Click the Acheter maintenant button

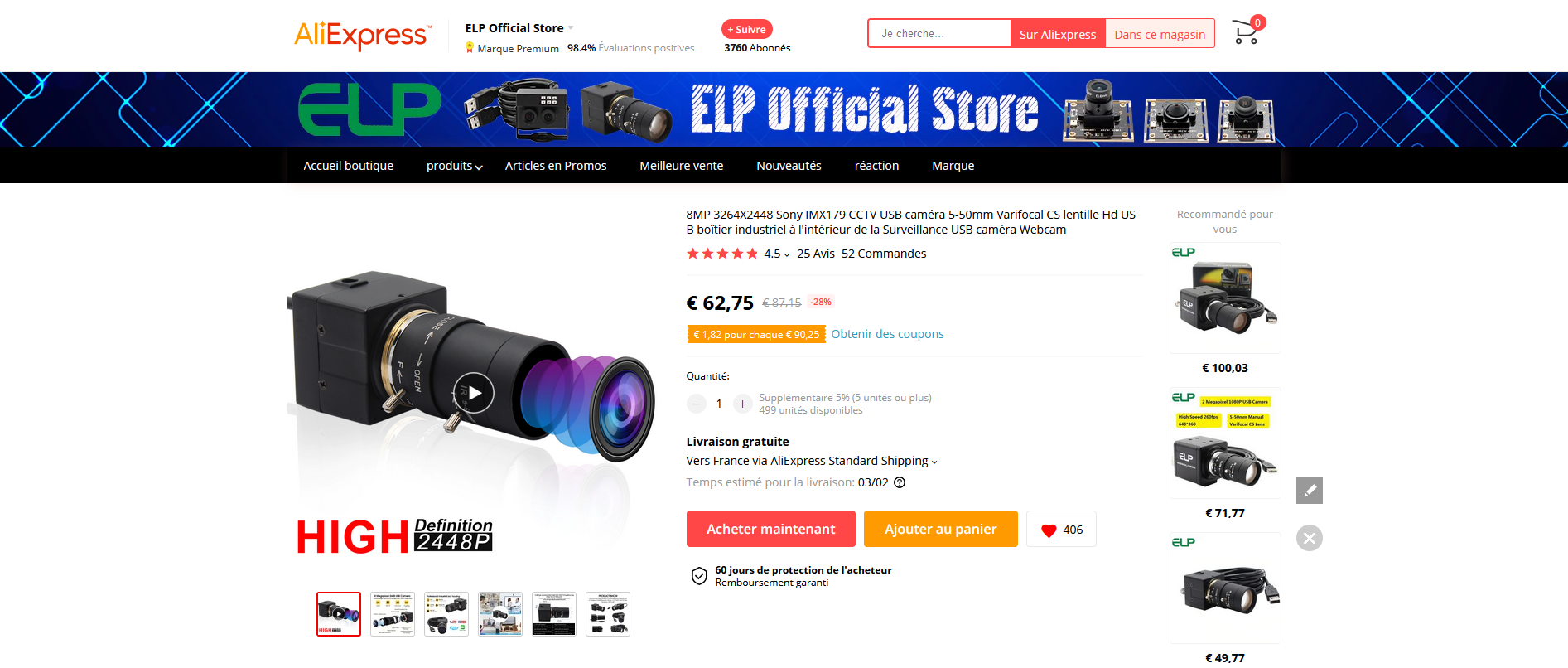click(x=770, y=529)
